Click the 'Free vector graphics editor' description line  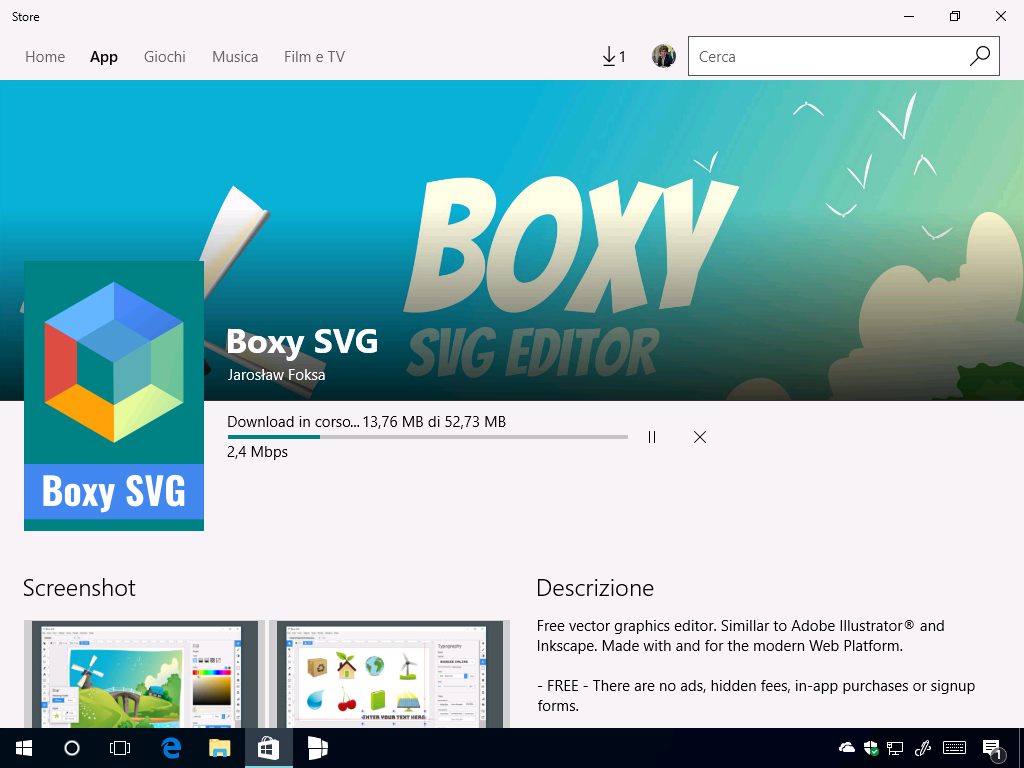pos(741,626)
